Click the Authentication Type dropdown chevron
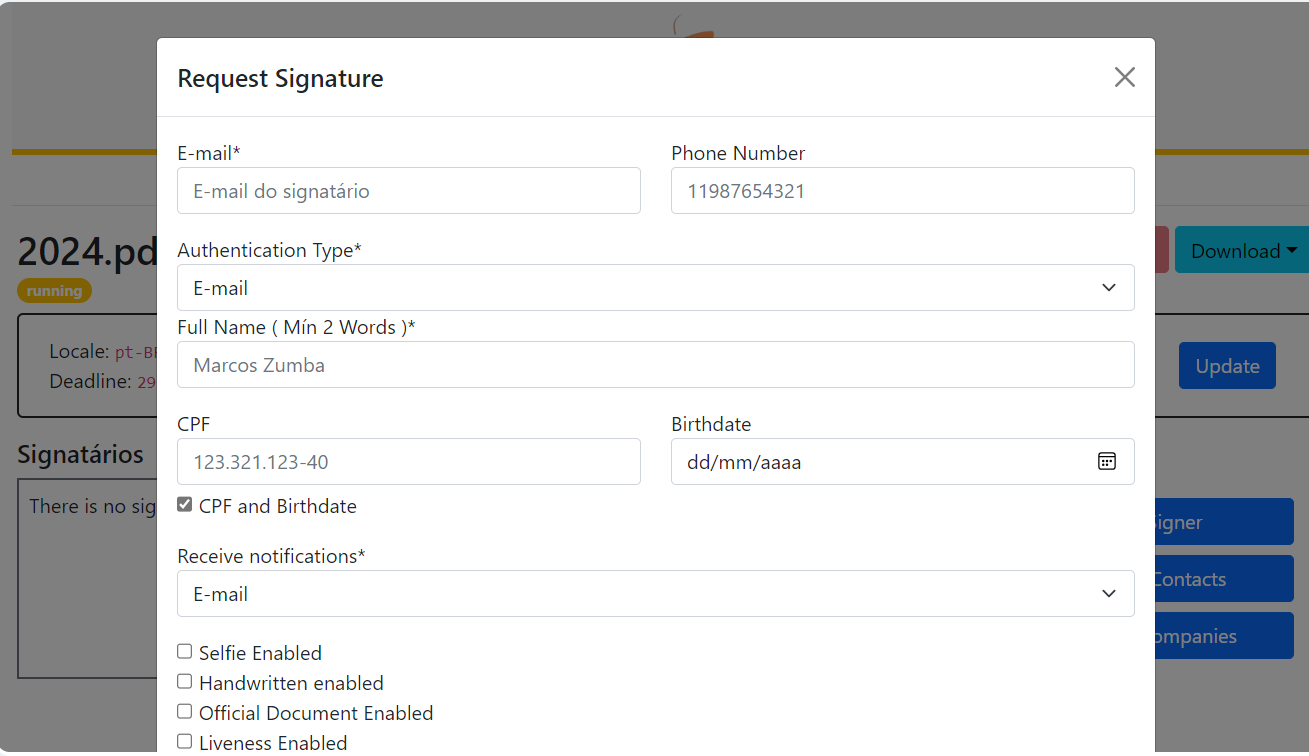This screenshot has height=756, width=1309. click(1108, 288)
